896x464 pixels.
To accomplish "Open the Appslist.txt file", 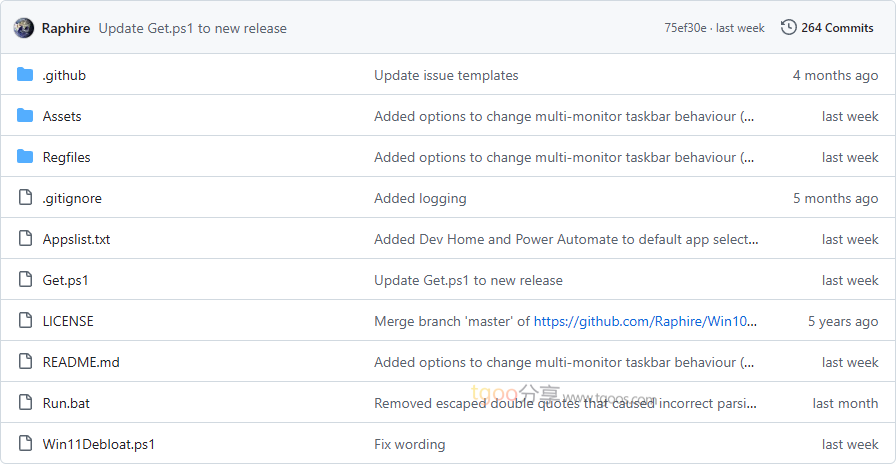I will coord(76,239).
